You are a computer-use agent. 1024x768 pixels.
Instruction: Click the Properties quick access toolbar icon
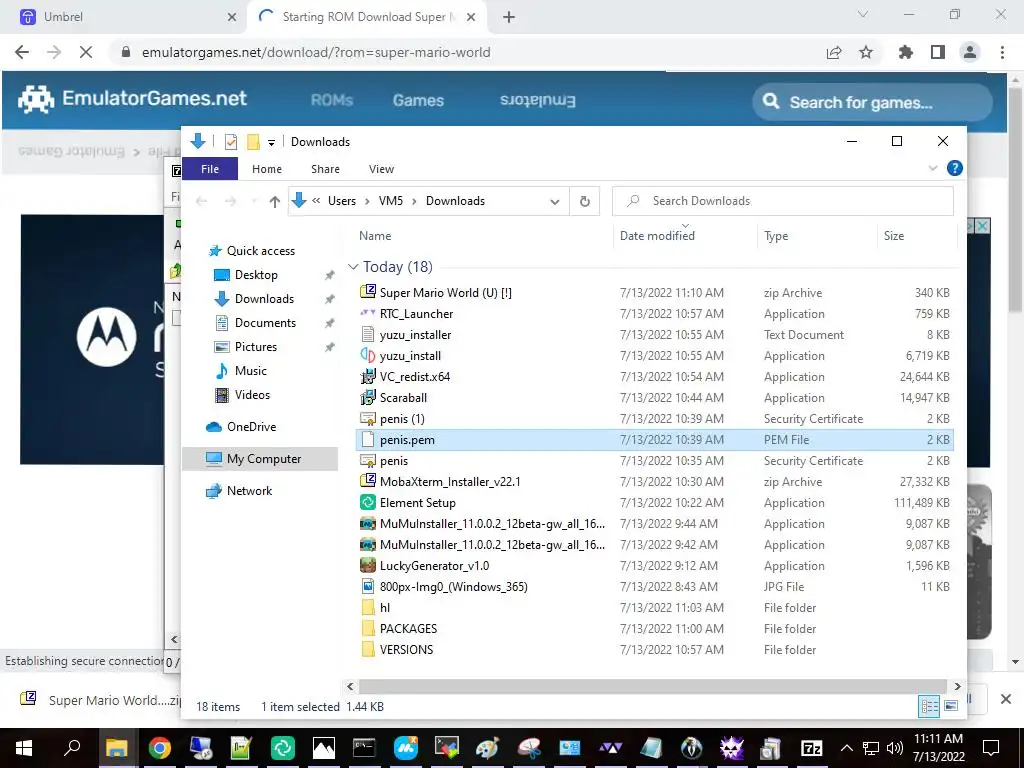[231, 142]
